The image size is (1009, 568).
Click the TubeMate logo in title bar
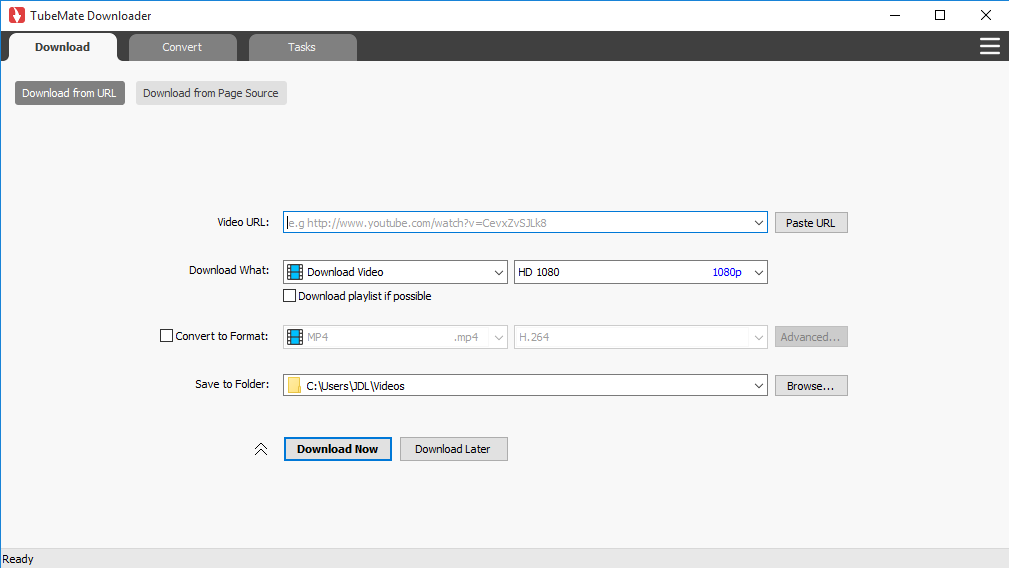[x=17, y=15]
